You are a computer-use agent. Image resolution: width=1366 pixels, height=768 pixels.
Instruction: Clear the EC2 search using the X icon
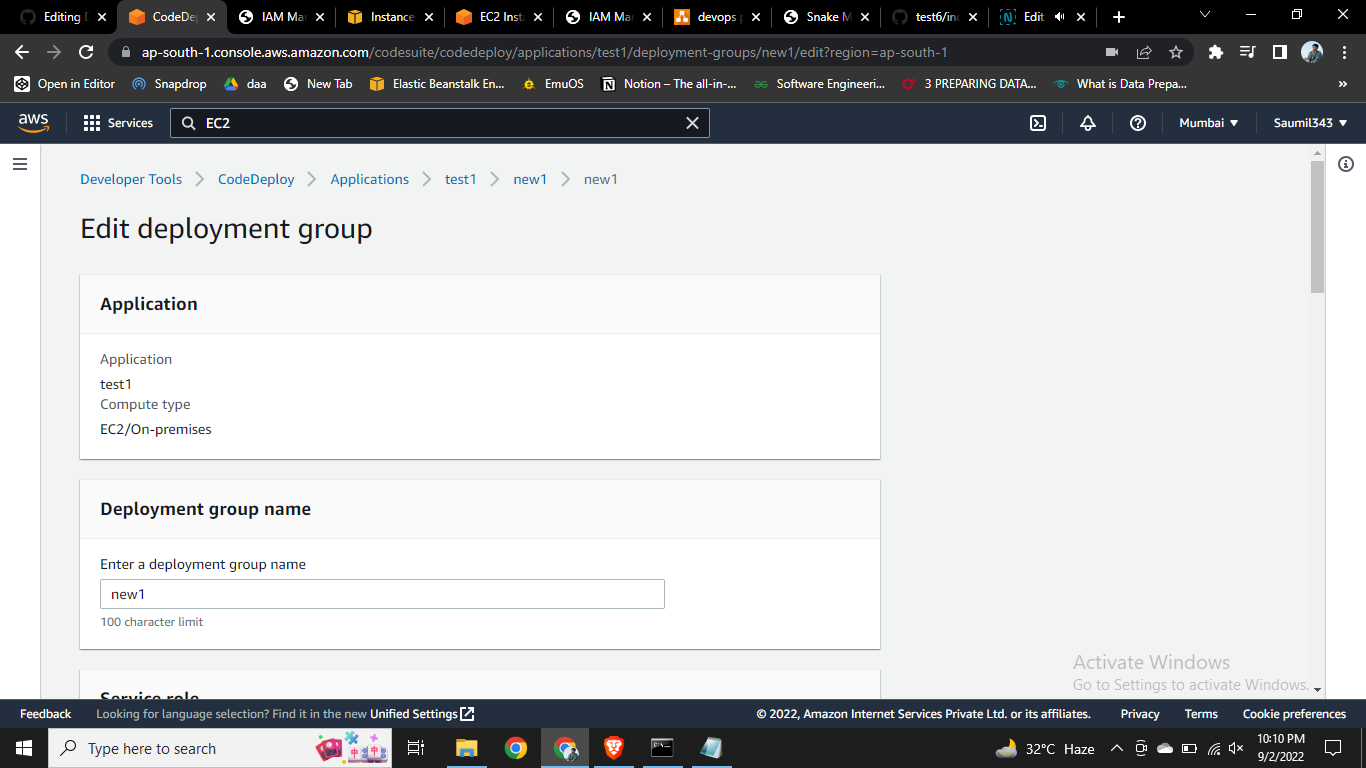pyautogui.click(x=692, y=122)
